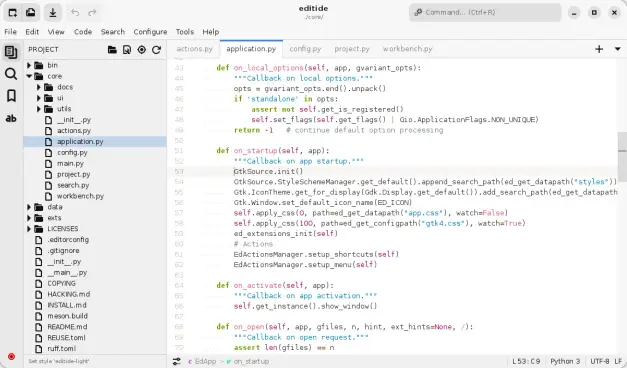627x368 pixels.
Task: Add a new tab with plus icon
Action: click(599, 49)
